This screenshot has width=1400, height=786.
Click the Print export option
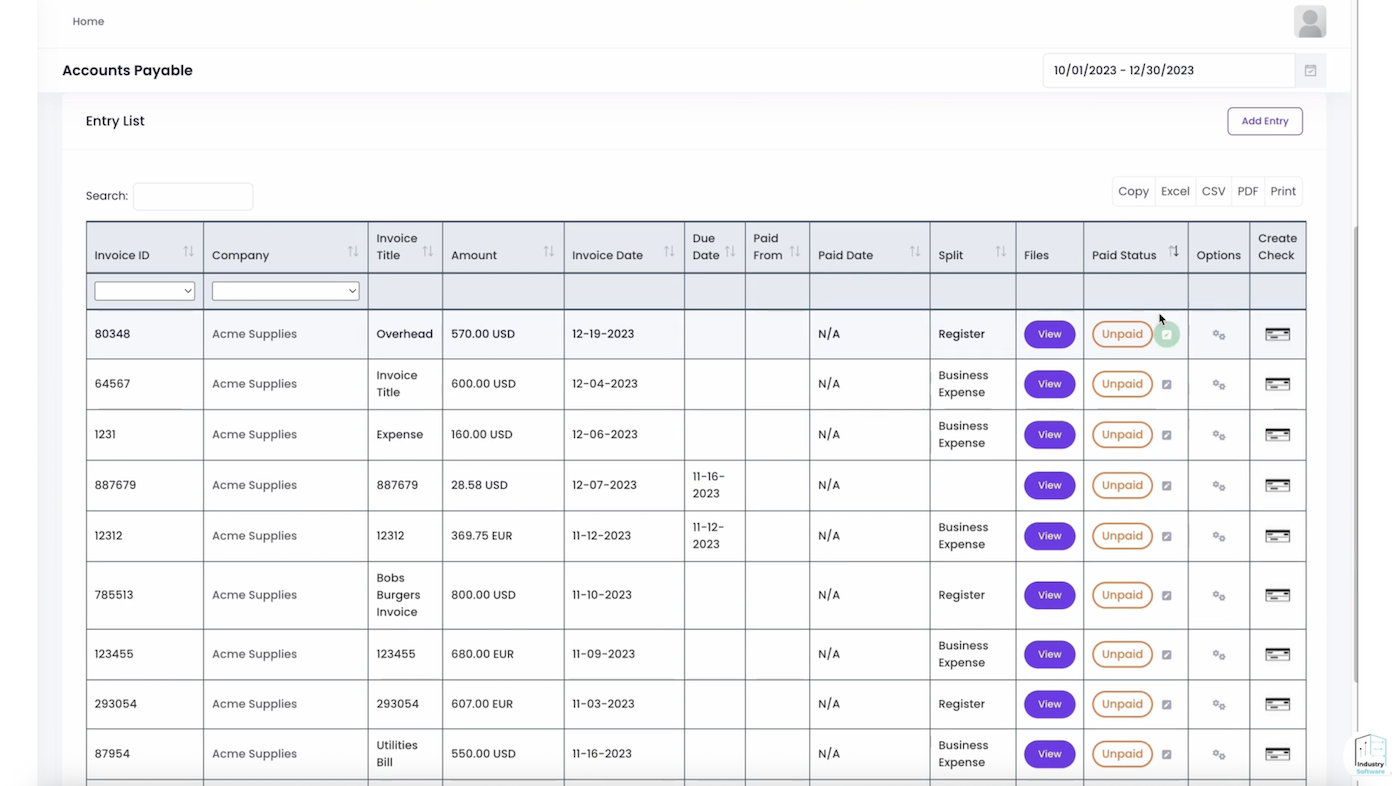coord(1283,191)
